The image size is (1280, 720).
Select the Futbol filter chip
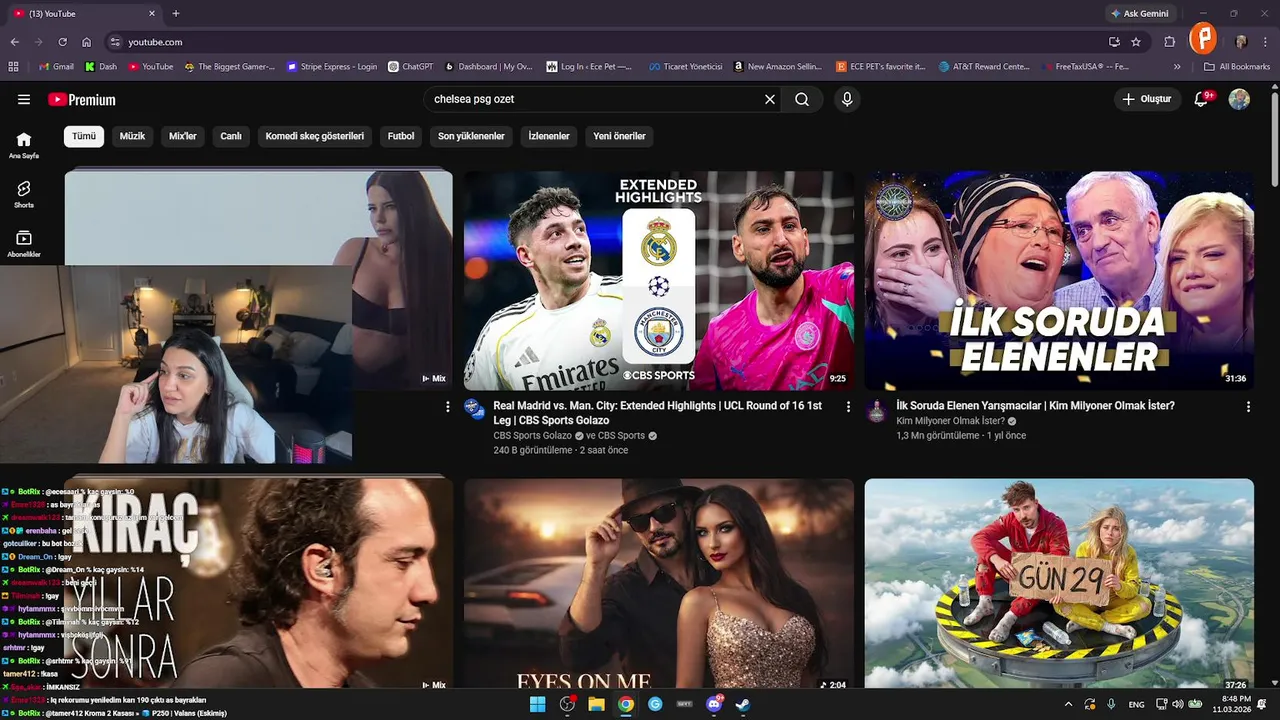pyautogui.click(x=401, y=136)
